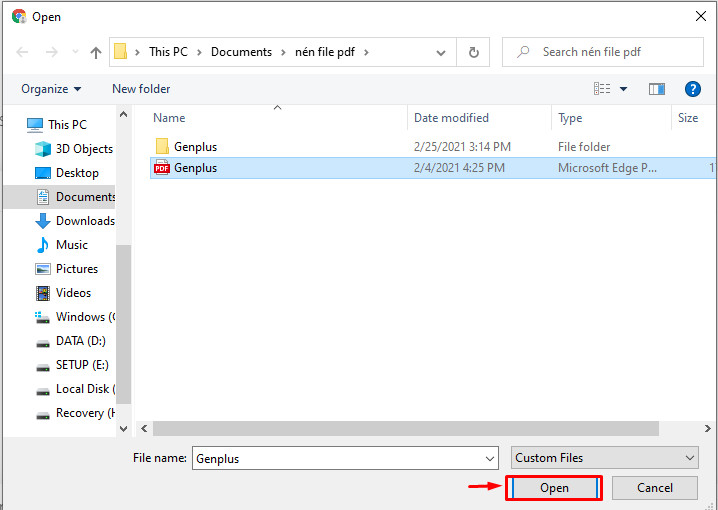Viewport: 718px width, 510px height.
Task: Click the 2/4/2021 4:25 PM date cell
Action: [459, 168]
